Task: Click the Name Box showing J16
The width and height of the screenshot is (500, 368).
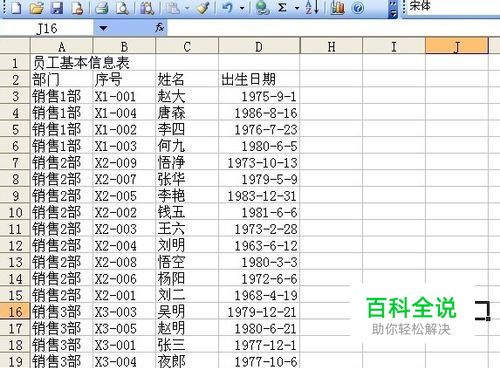Action: (47, 28)
